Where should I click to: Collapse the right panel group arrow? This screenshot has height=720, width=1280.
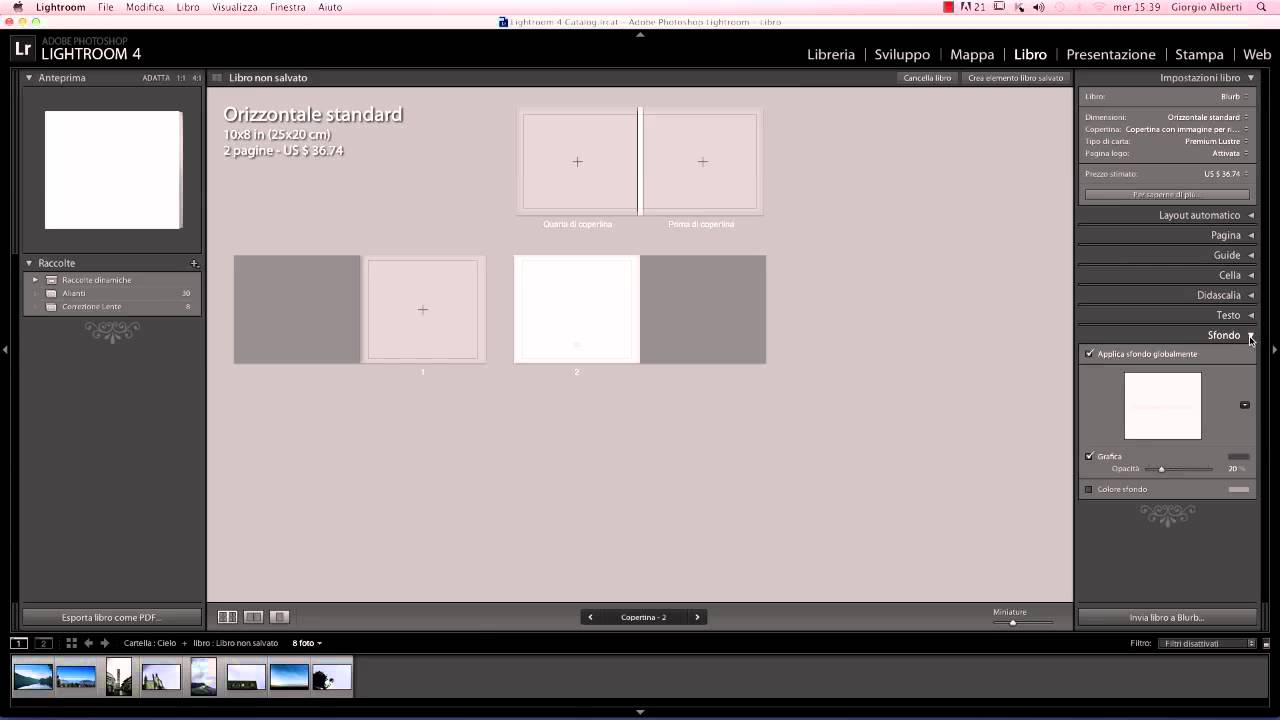coord(1274,349)
